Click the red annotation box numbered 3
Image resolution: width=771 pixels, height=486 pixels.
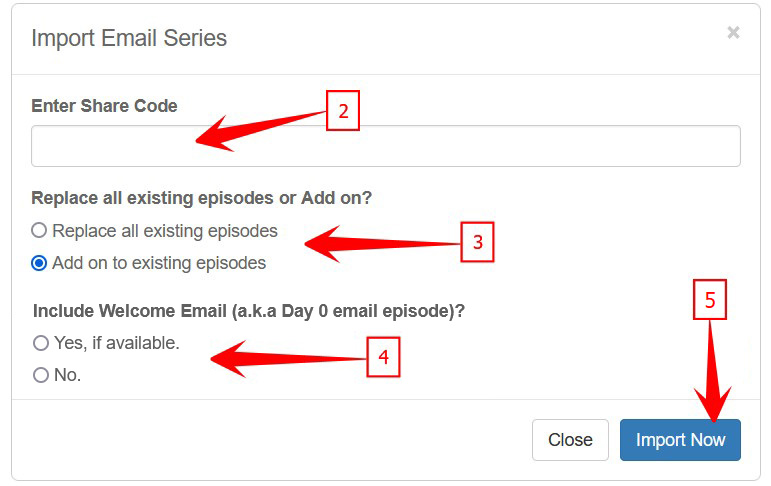pos(477,243)
